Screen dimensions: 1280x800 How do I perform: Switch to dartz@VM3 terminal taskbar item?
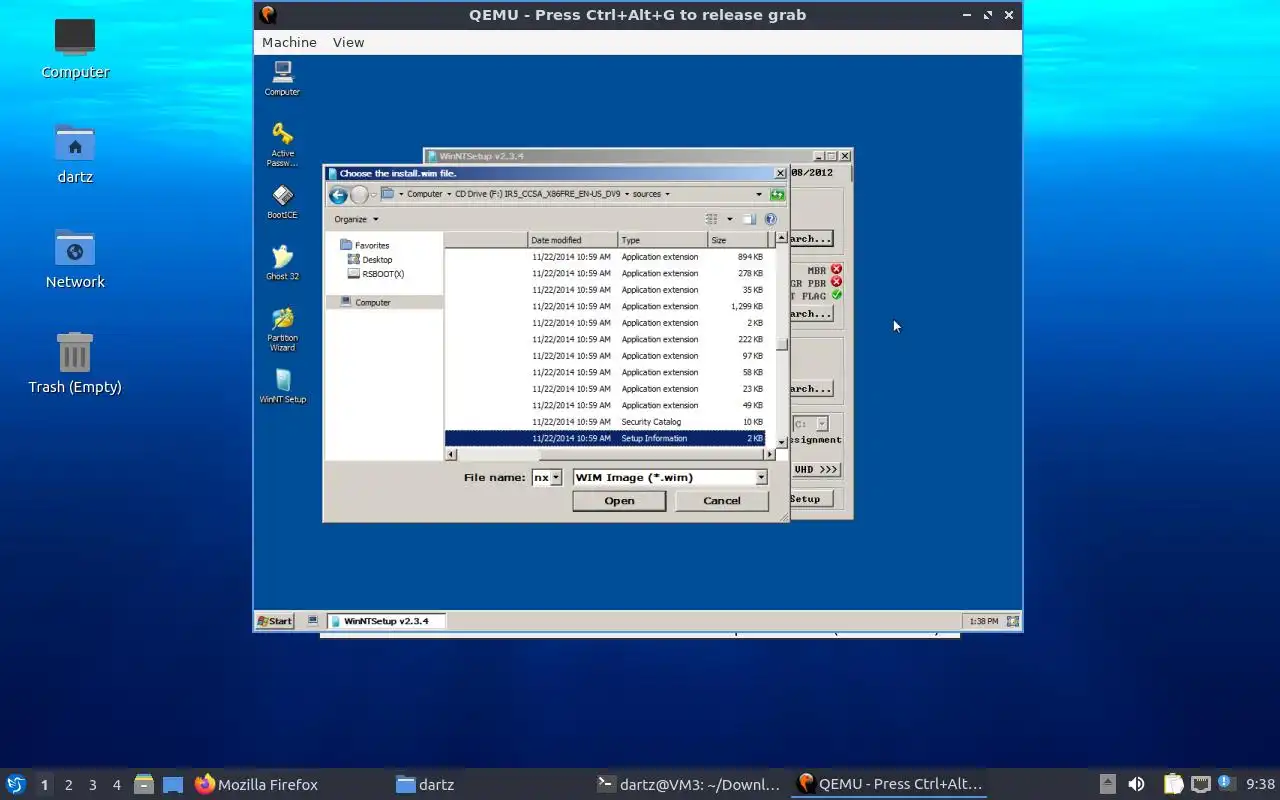point(688,785)
